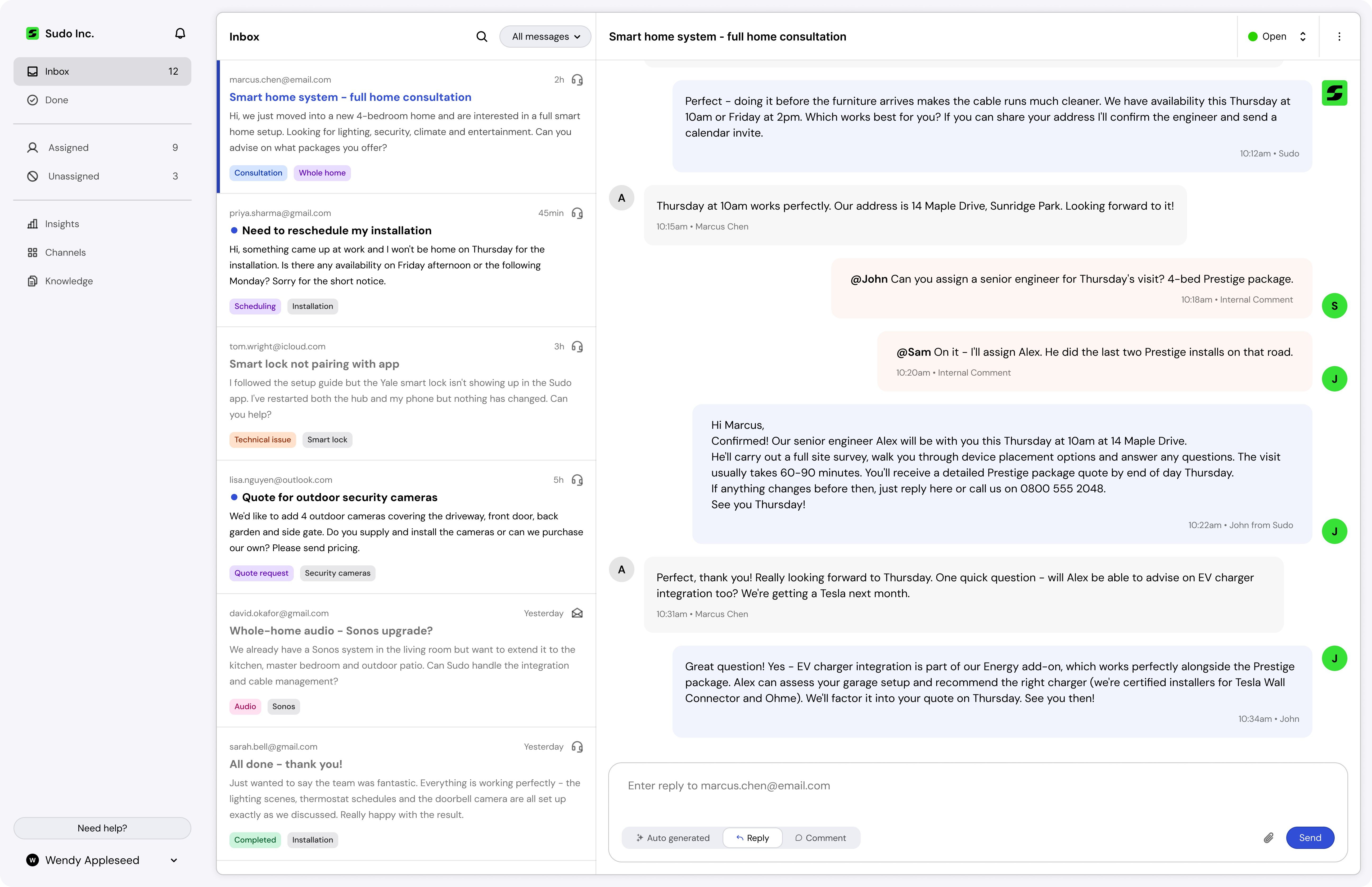Click headset icon on tom.wright conversation
Screen dimensions: 1372x887
pos(577,347)
